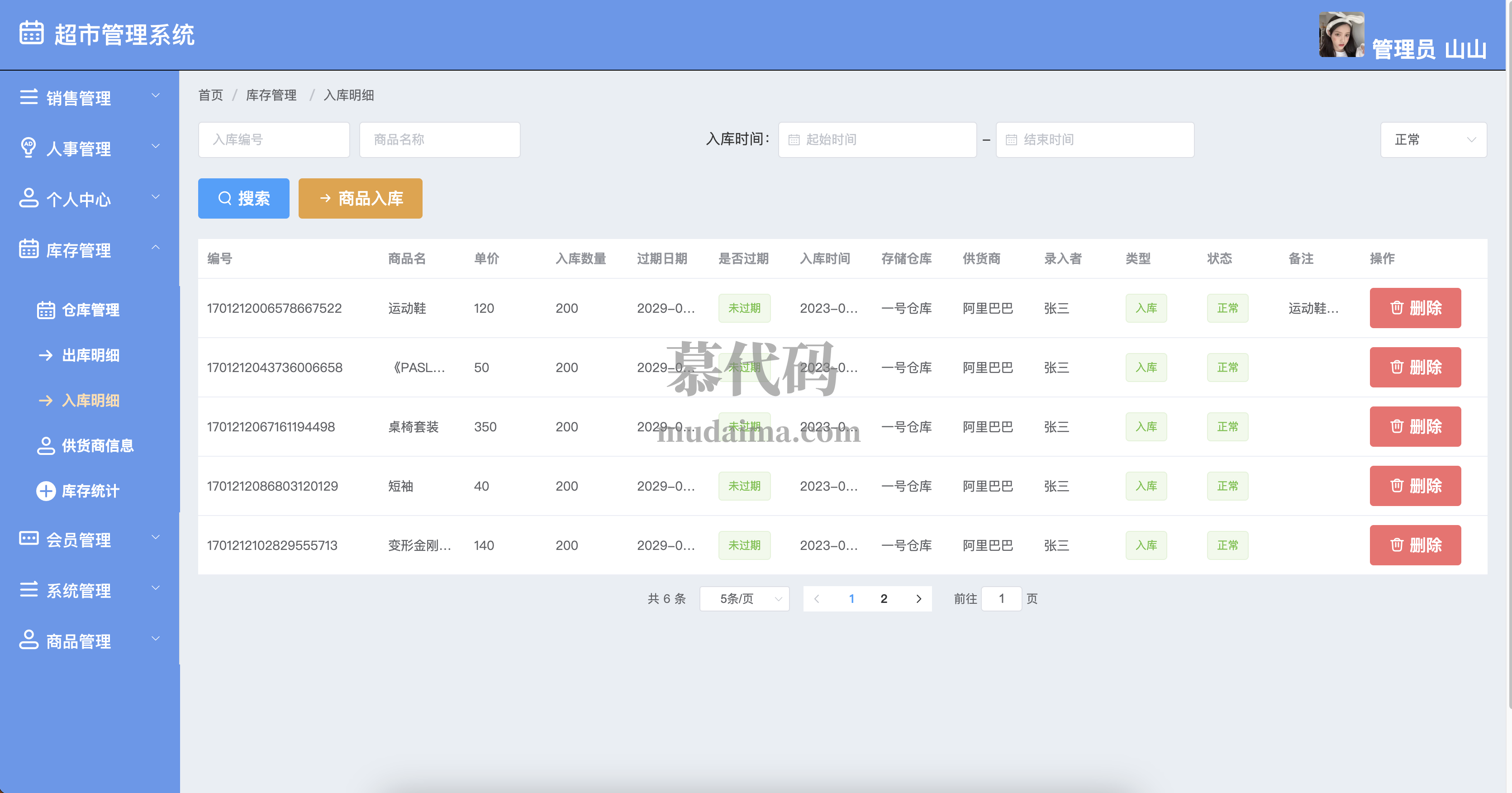This screenshot has height=793, width=1512.
Task: Go to 首页 via breadcrumb
Action: point(210,95)
